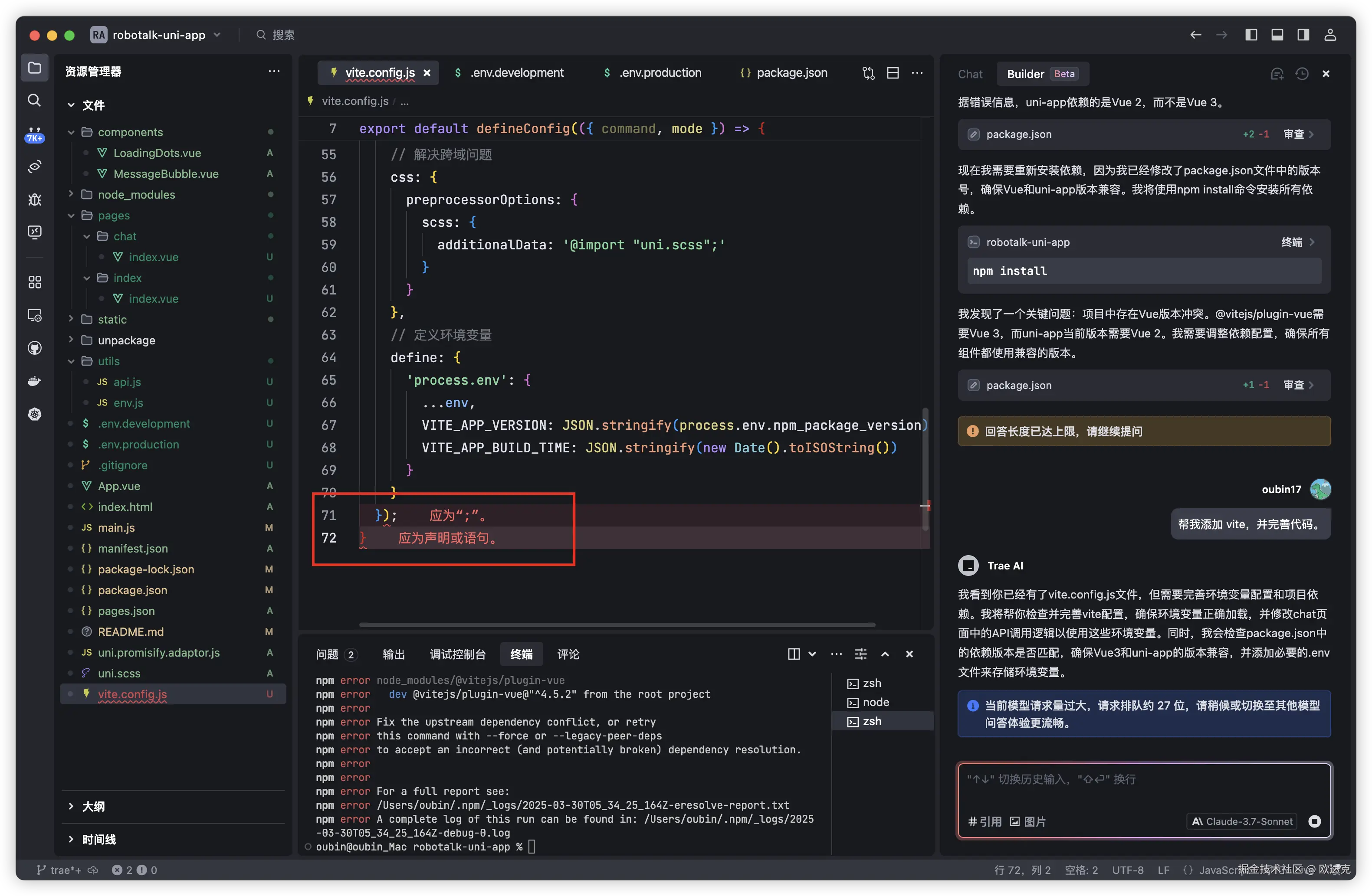Open chat history clock icon
Image resolution: width=1372 pixels, height=896 pixels.
click(x=1302, y=74)
